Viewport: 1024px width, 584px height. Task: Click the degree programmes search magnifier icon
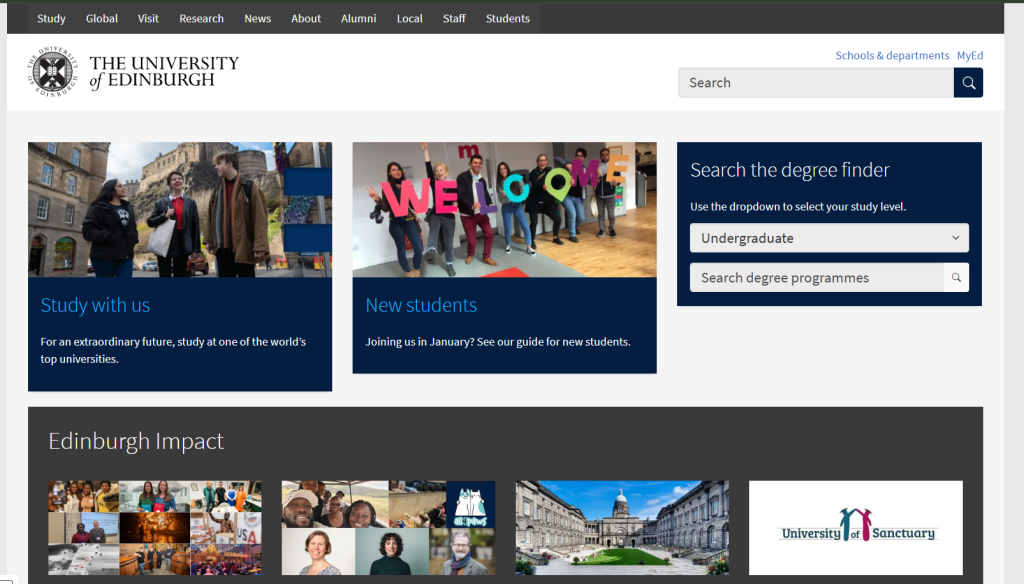(x=956, y=278)
